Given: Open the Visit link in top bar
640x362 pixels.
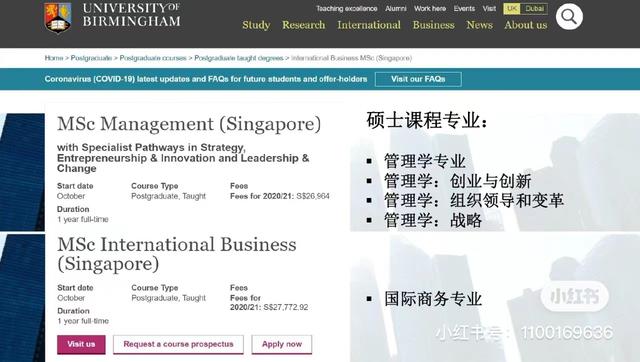Looking at the screenshot, I should coord(489,9).
